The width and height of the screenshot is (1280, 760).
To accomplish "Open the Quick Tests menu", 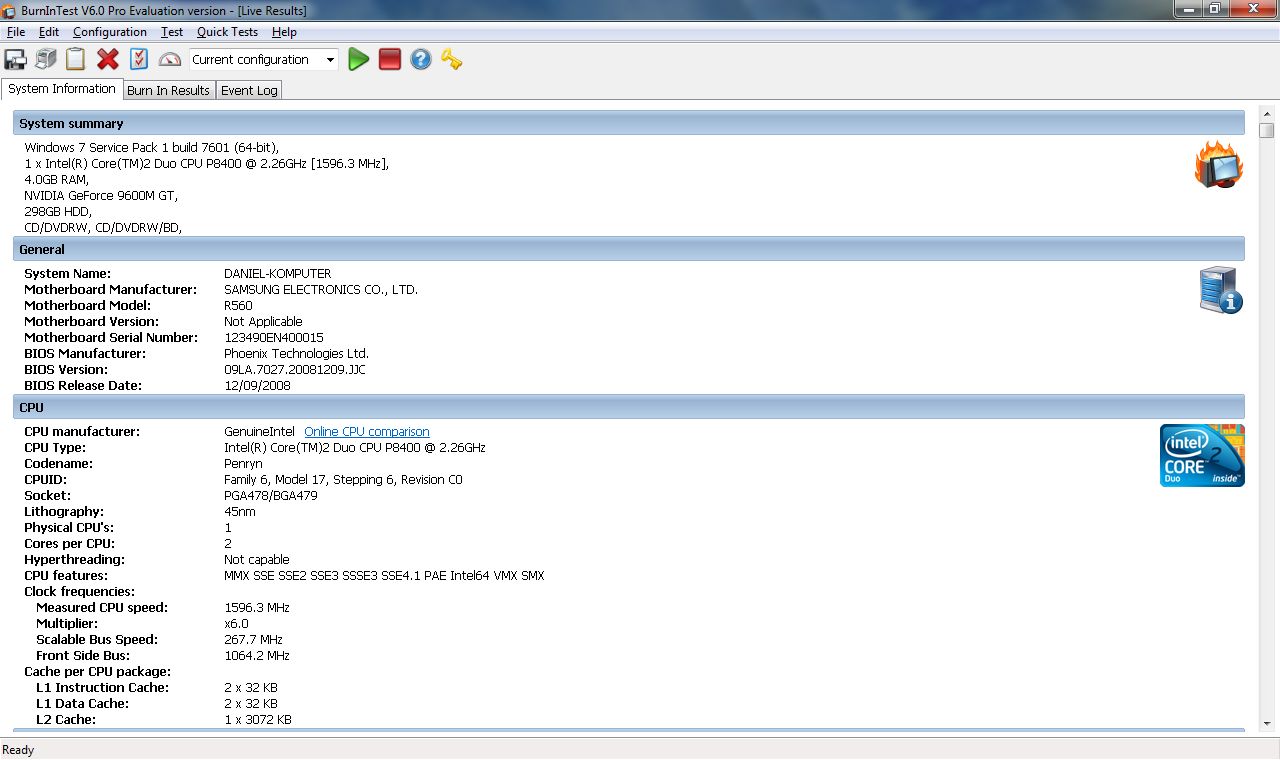I will coord(227,31).
